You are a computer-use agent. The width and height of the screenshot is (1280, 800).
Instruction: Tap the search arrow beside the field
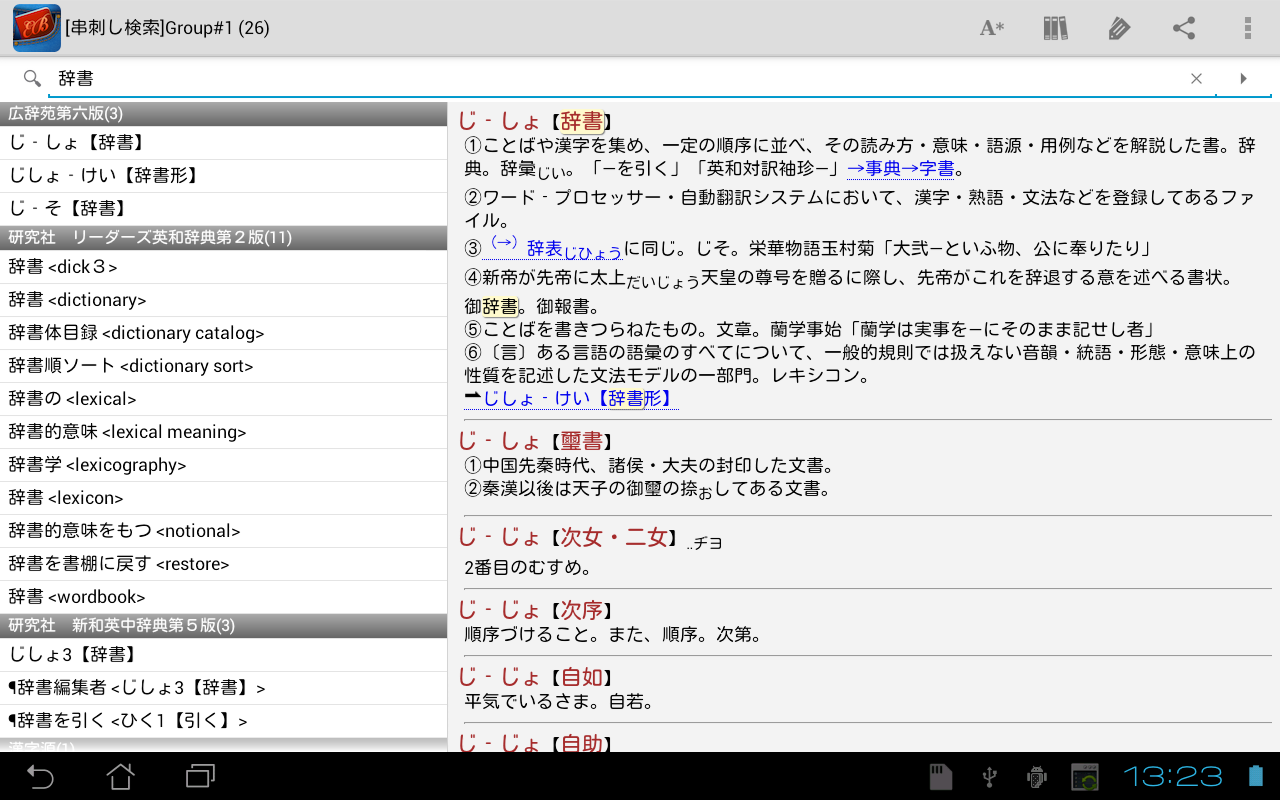(x=1244, y=79)
